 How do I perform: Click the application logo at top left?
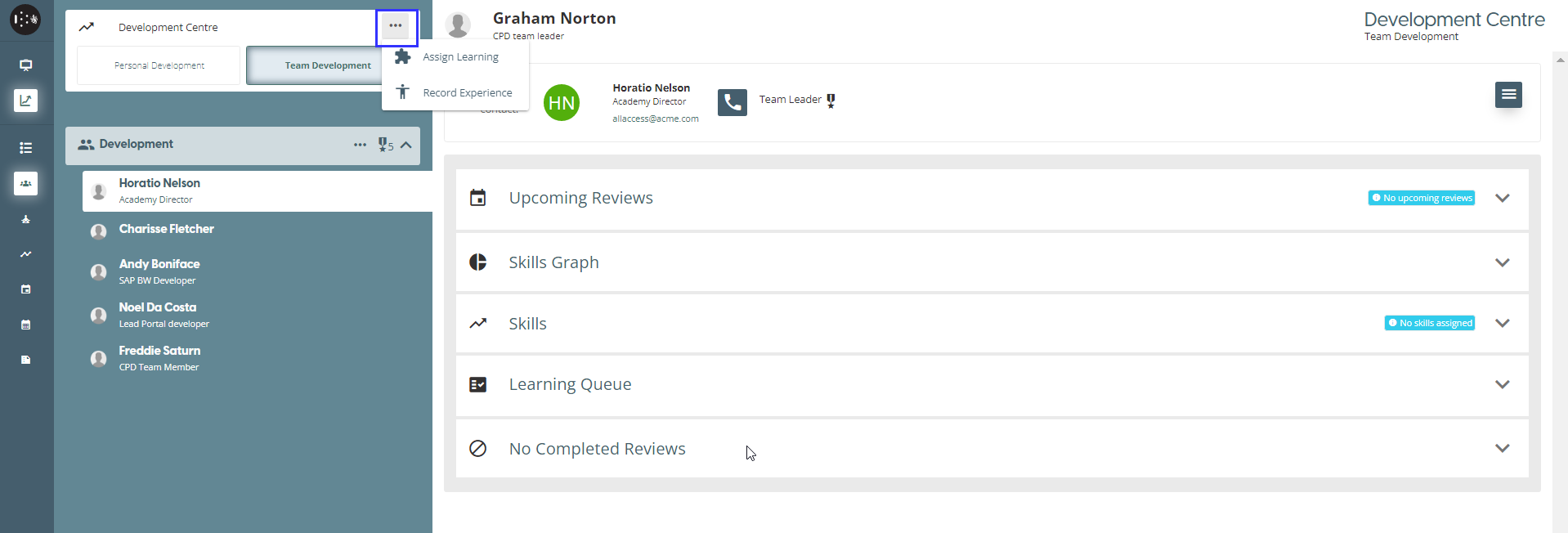click(25, 20)
